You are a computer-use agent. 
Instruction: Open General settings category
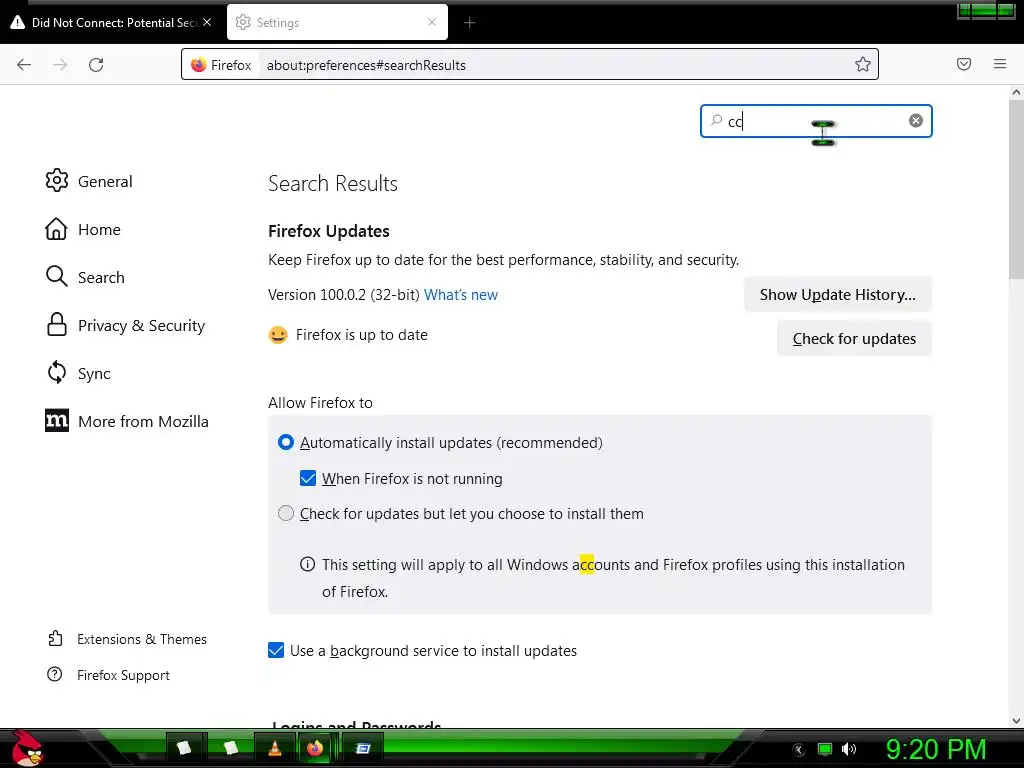pyautogui.click(x=89, y=181)
